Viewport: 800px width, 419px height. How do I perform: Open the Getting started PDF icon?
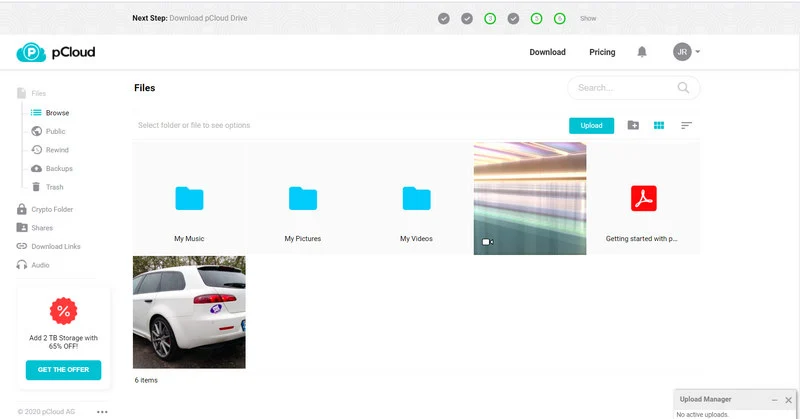pyautogui.click(x=643, y=198)
